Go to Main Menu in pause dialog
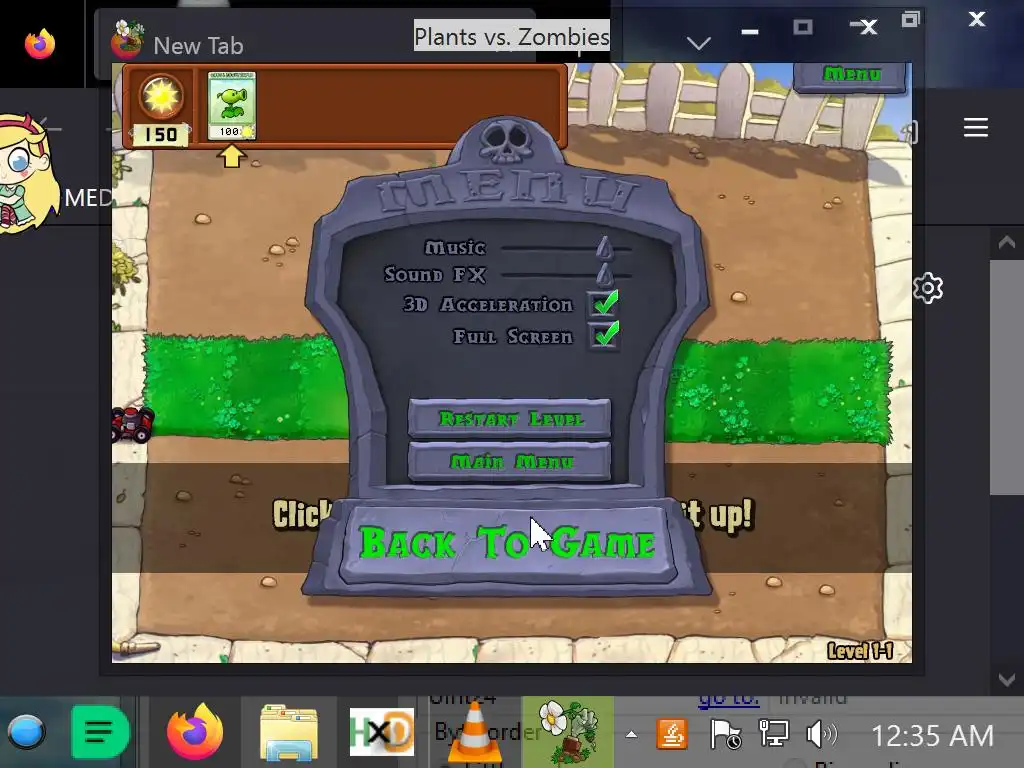Viewport: 1024px width, 768px height. point(509,462)
